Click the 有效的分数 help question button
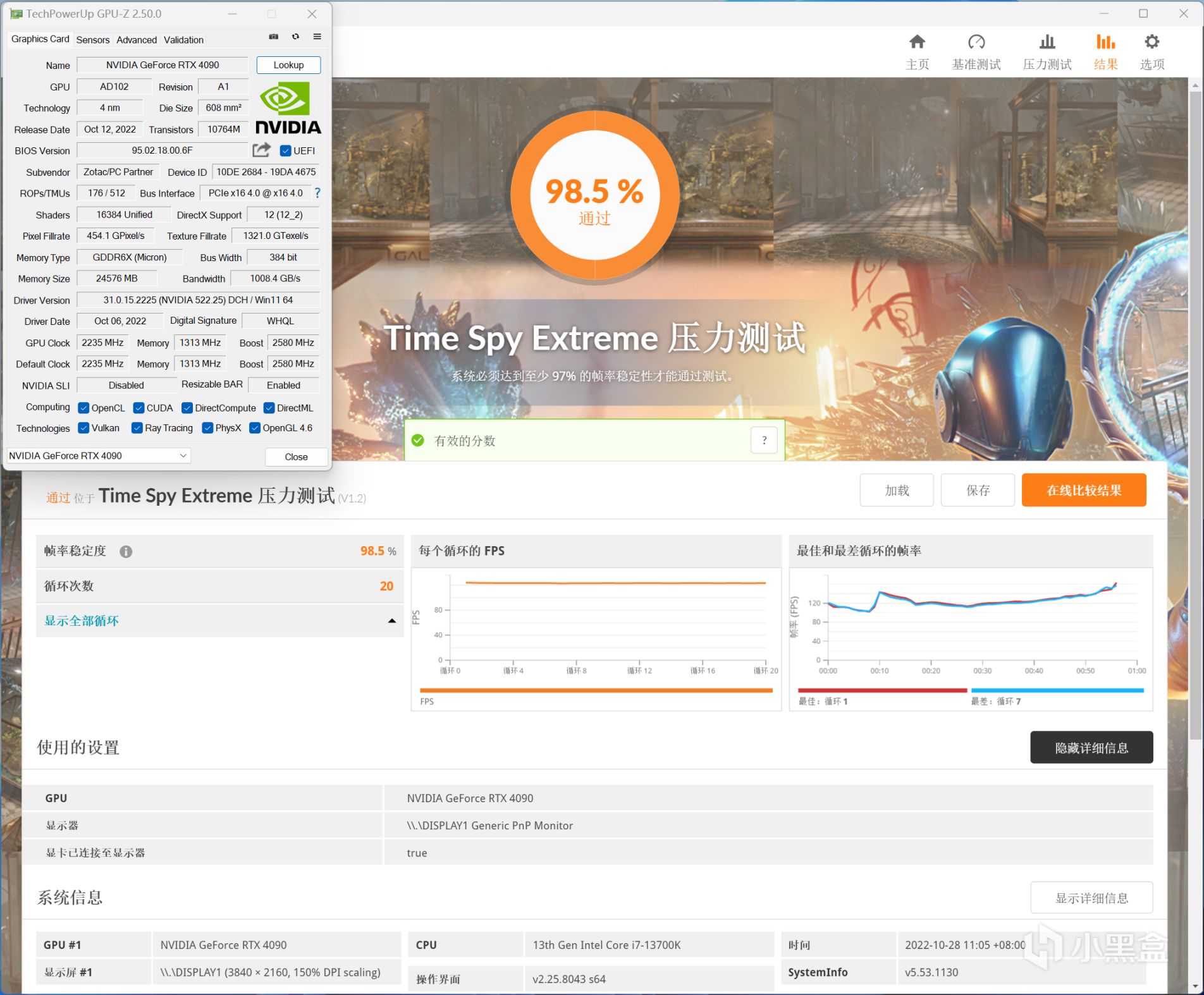Viewport: 1204px width, 995px height. point(764,441)
